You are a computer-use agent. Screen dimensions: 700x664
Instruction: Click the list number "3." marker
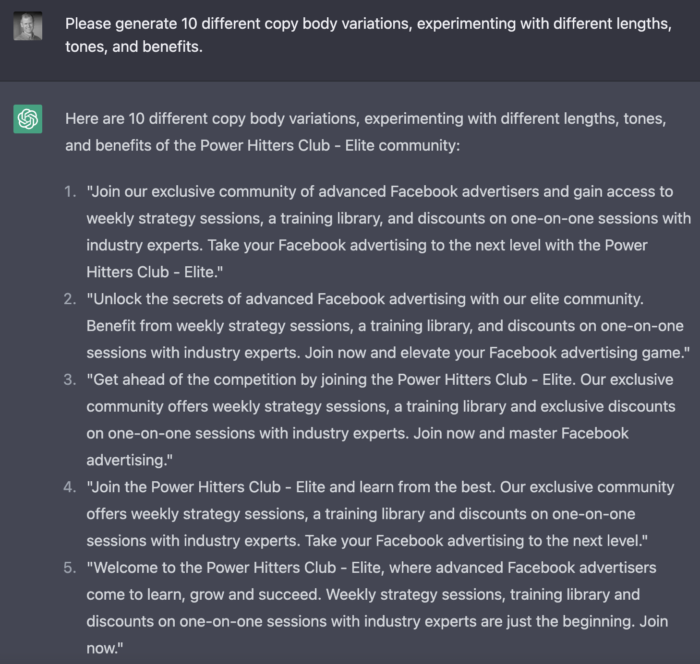point(70,380)
